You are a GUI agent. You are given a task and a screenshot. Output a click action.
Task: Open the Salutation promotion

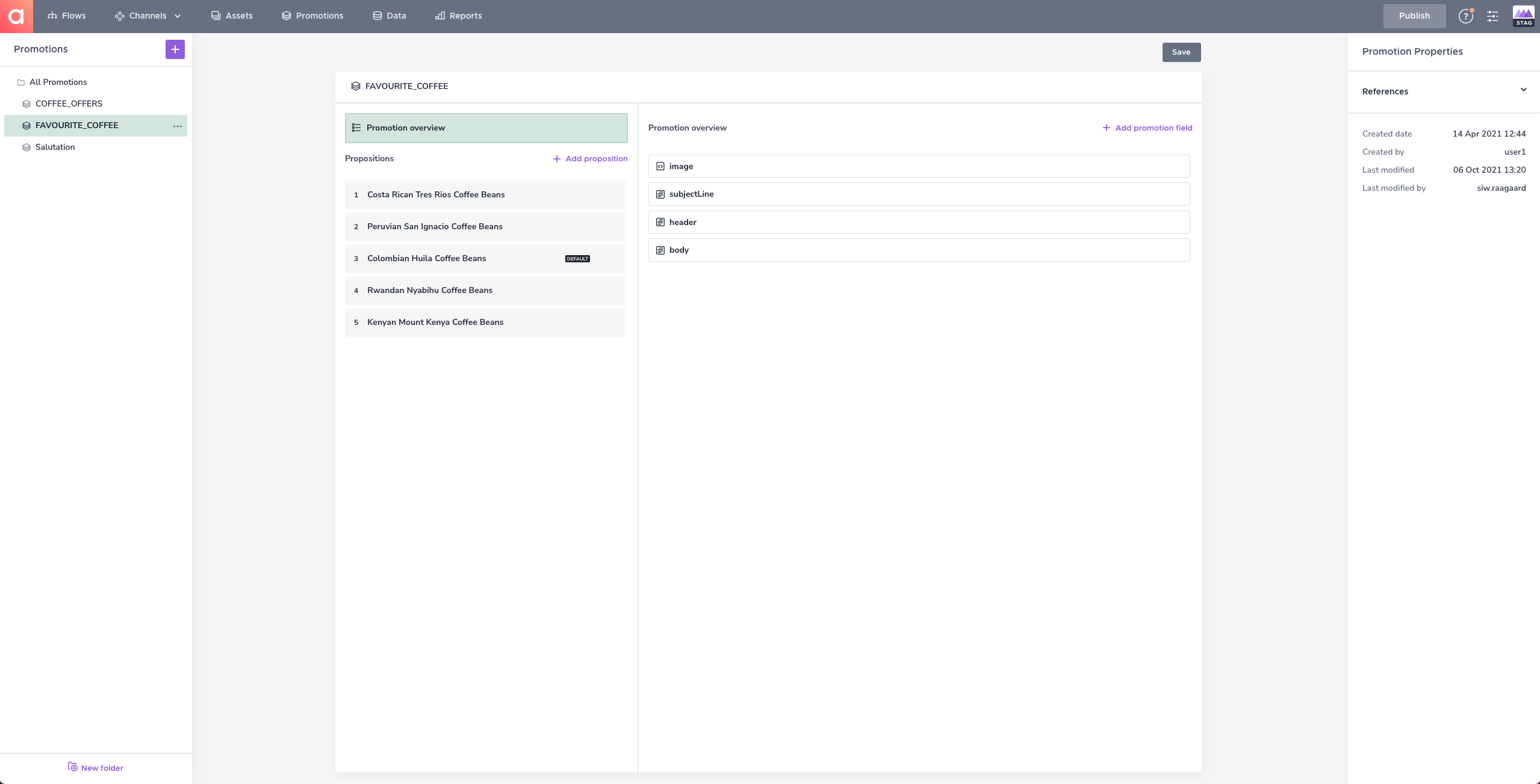coord(55,147)
